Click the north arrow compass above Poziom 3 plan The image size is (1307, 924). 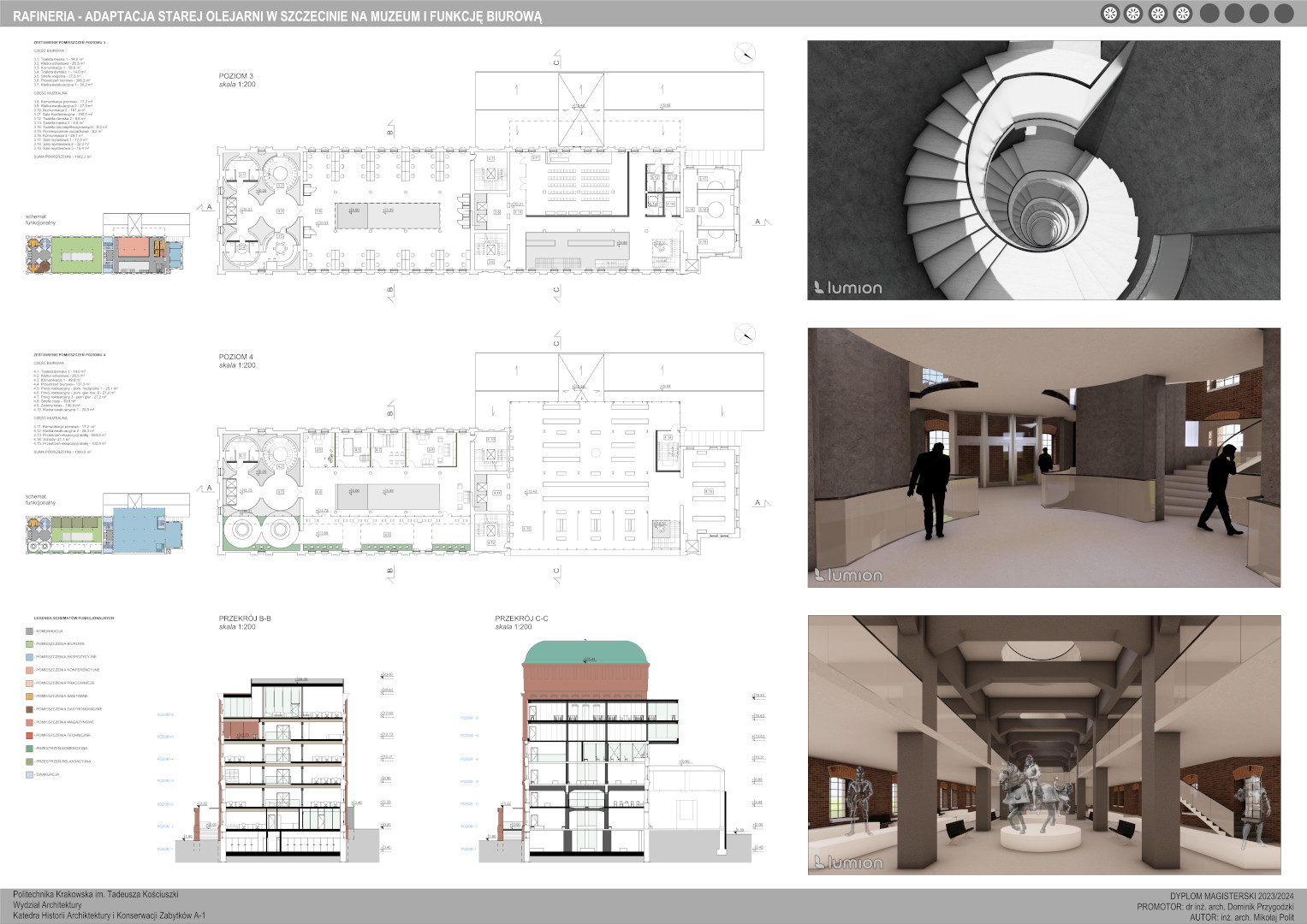click(x=746, y=53)
